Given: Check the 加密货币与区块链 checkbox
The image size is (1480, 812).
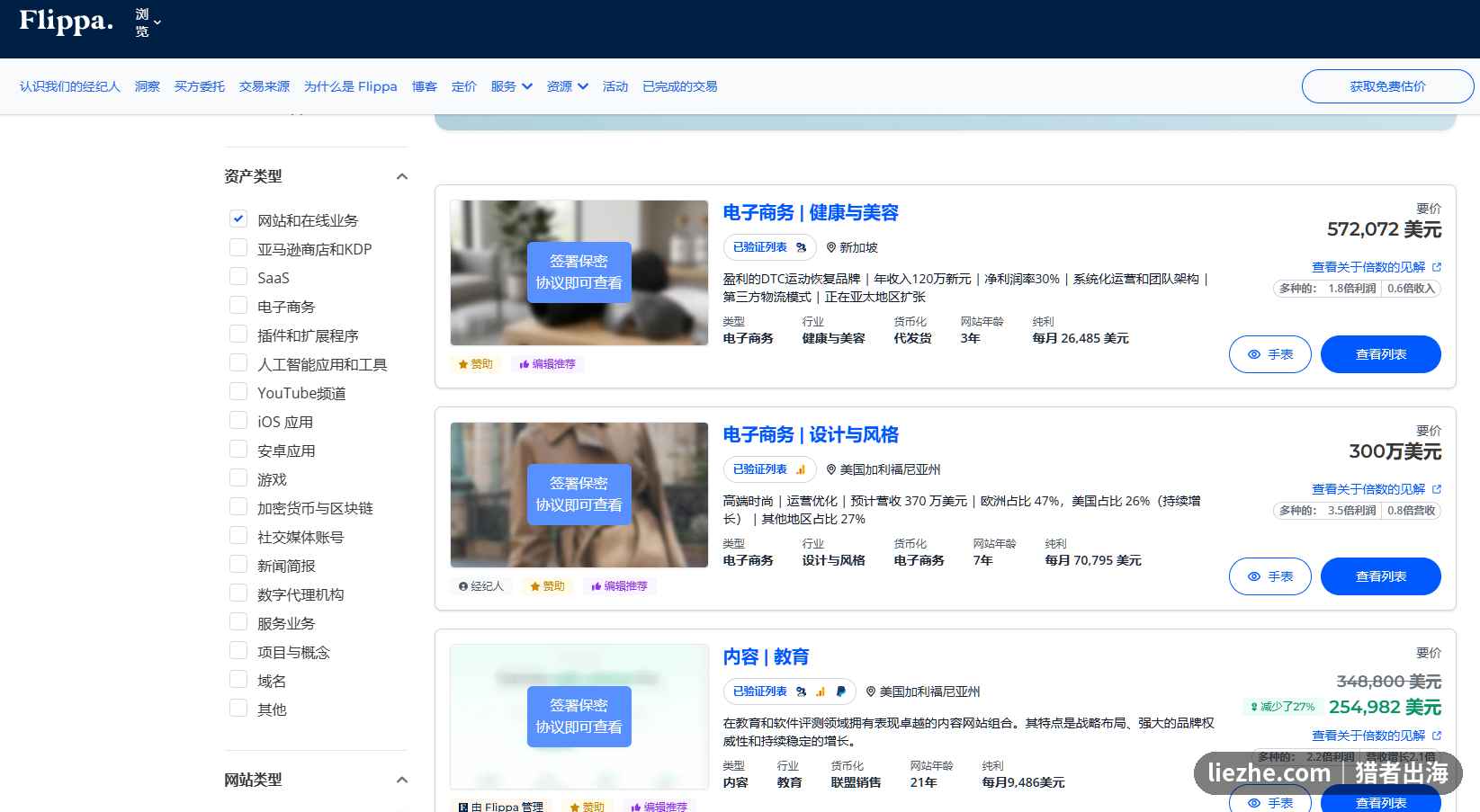Looking at the screenshot, I should coord(238,506).
